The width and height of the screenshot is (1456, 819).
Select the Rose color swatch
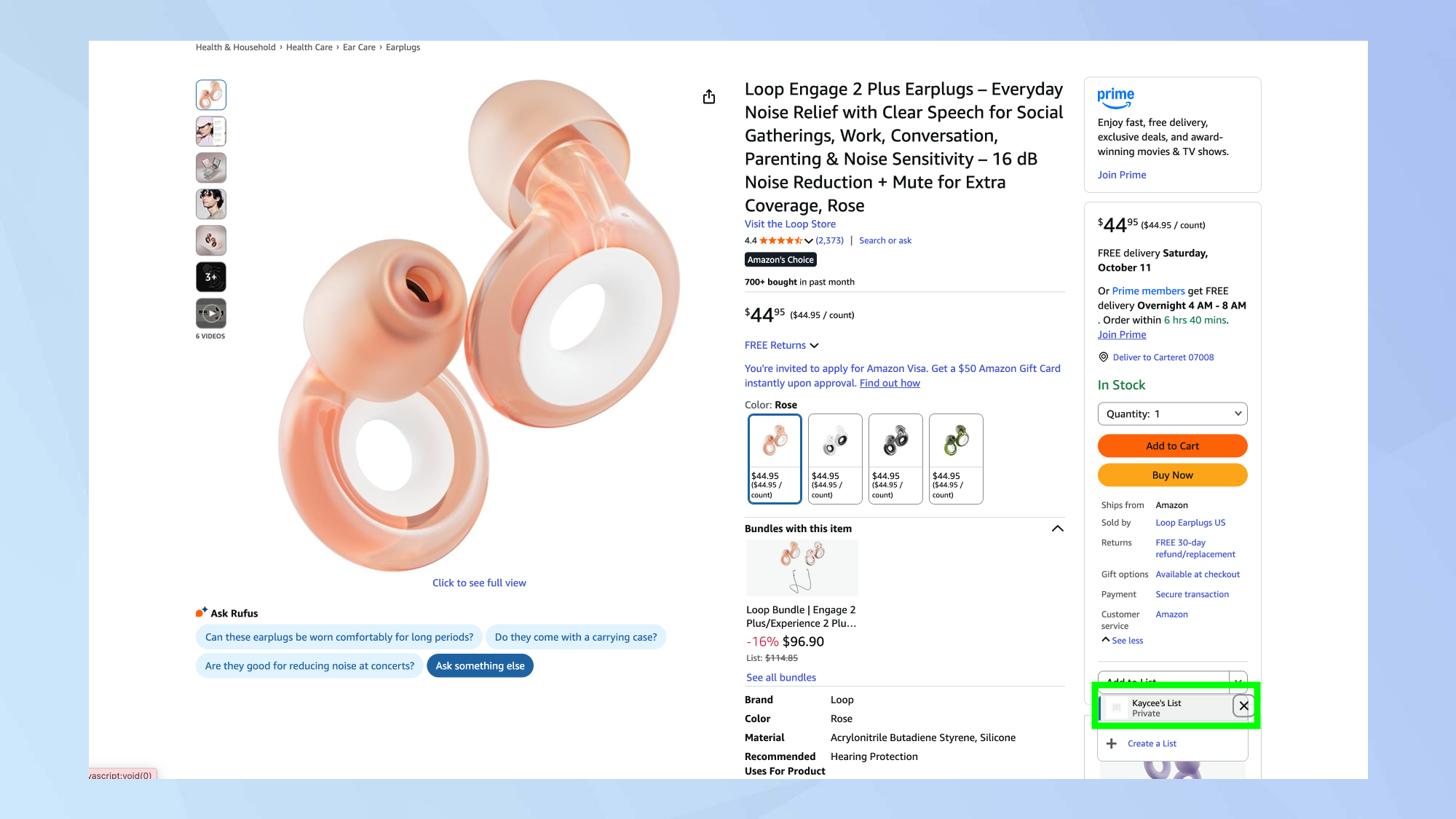[x=775, y=459]
